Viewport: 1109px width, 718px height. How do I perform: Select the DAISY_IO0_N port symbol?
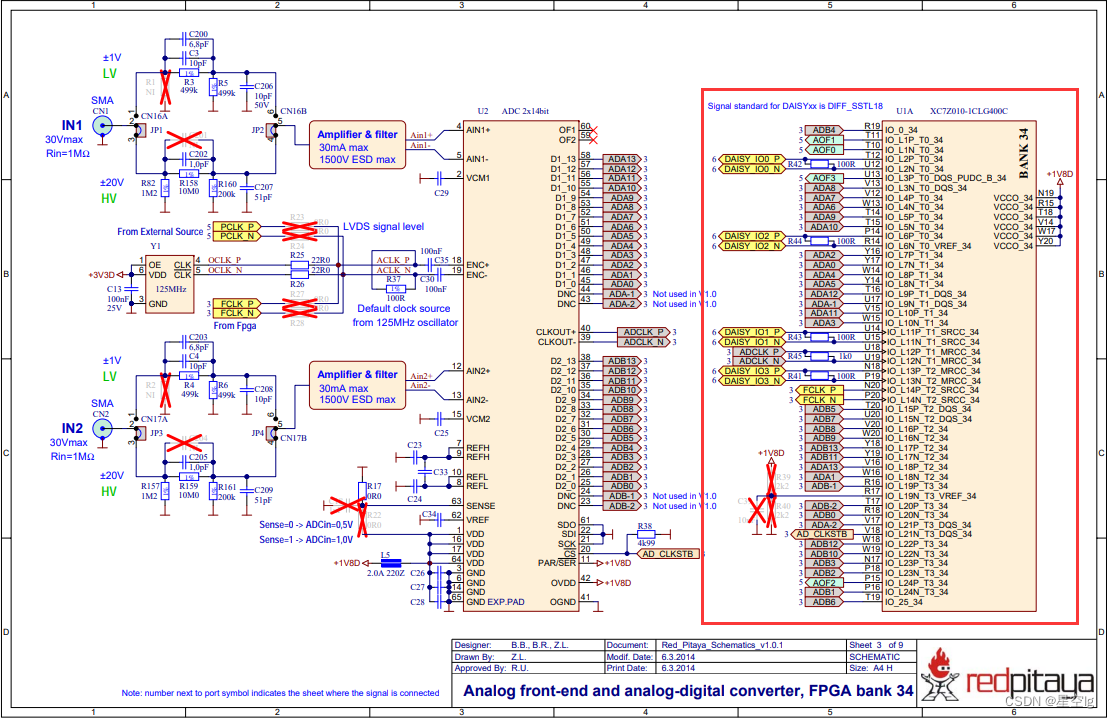751,169
